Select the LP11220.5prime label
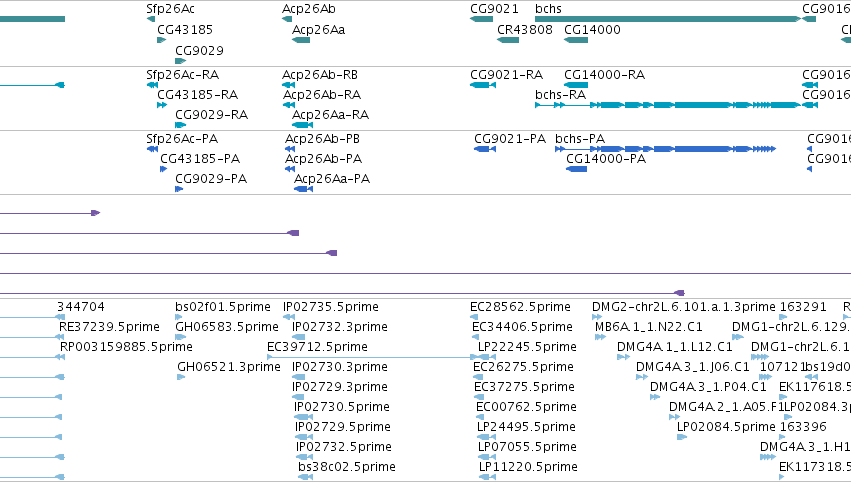851x482 pixels. tap(528, 466)
